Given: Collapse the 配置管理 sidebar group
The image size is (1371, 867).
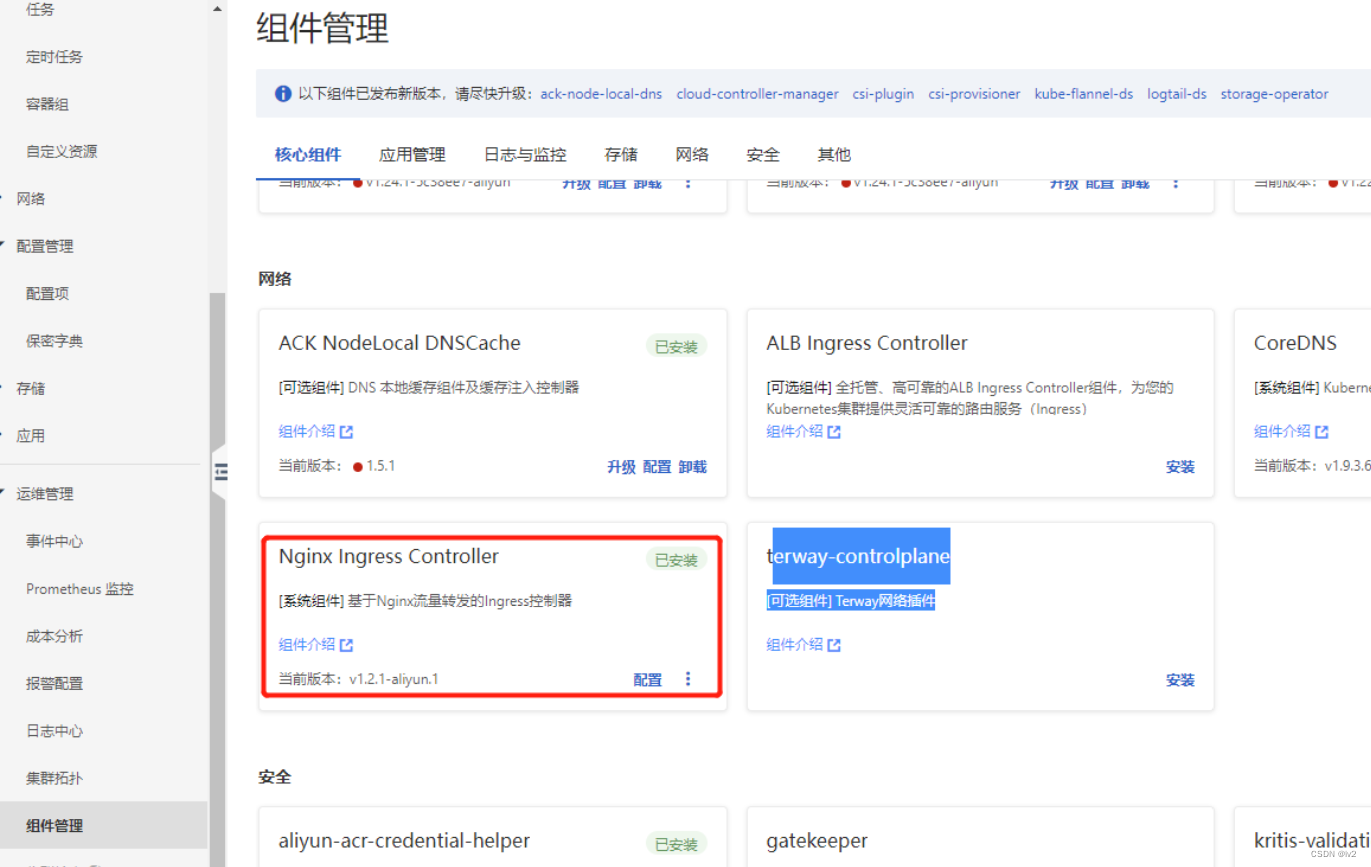Looking at the screenshot, I should 4,246.
